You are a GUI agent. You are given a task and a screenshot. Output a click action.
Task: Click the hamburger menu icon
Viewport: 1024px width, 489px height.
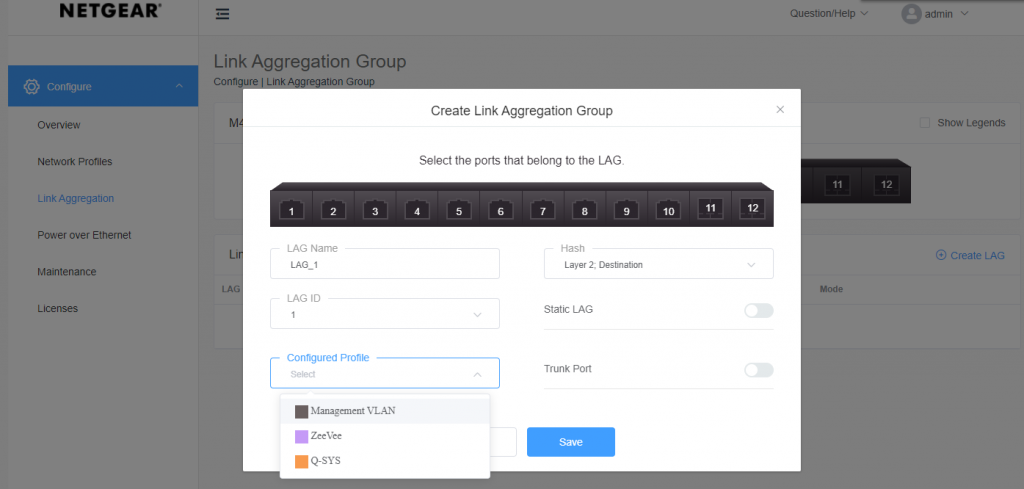coord(222,14)
